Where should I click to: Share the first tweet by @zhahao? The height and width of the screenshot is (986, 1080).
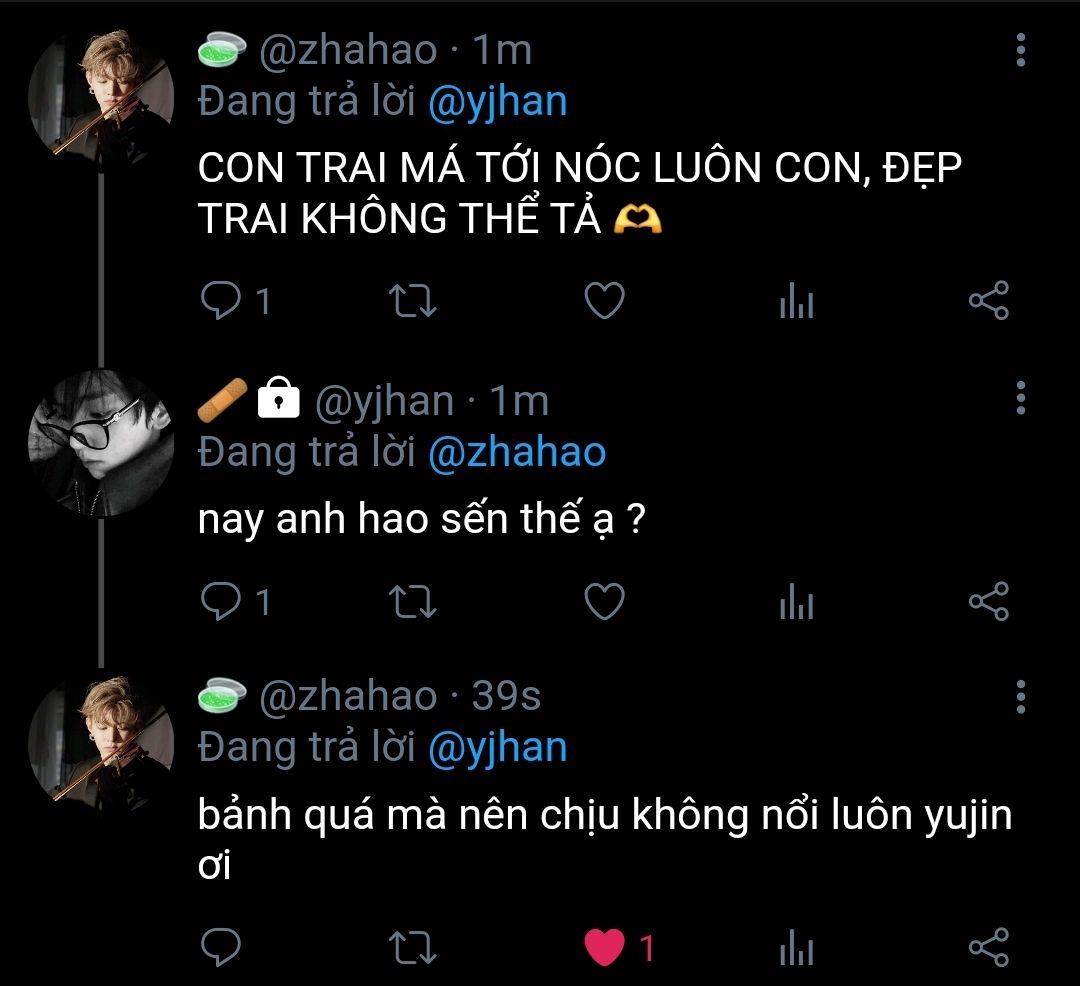point(989,300)
